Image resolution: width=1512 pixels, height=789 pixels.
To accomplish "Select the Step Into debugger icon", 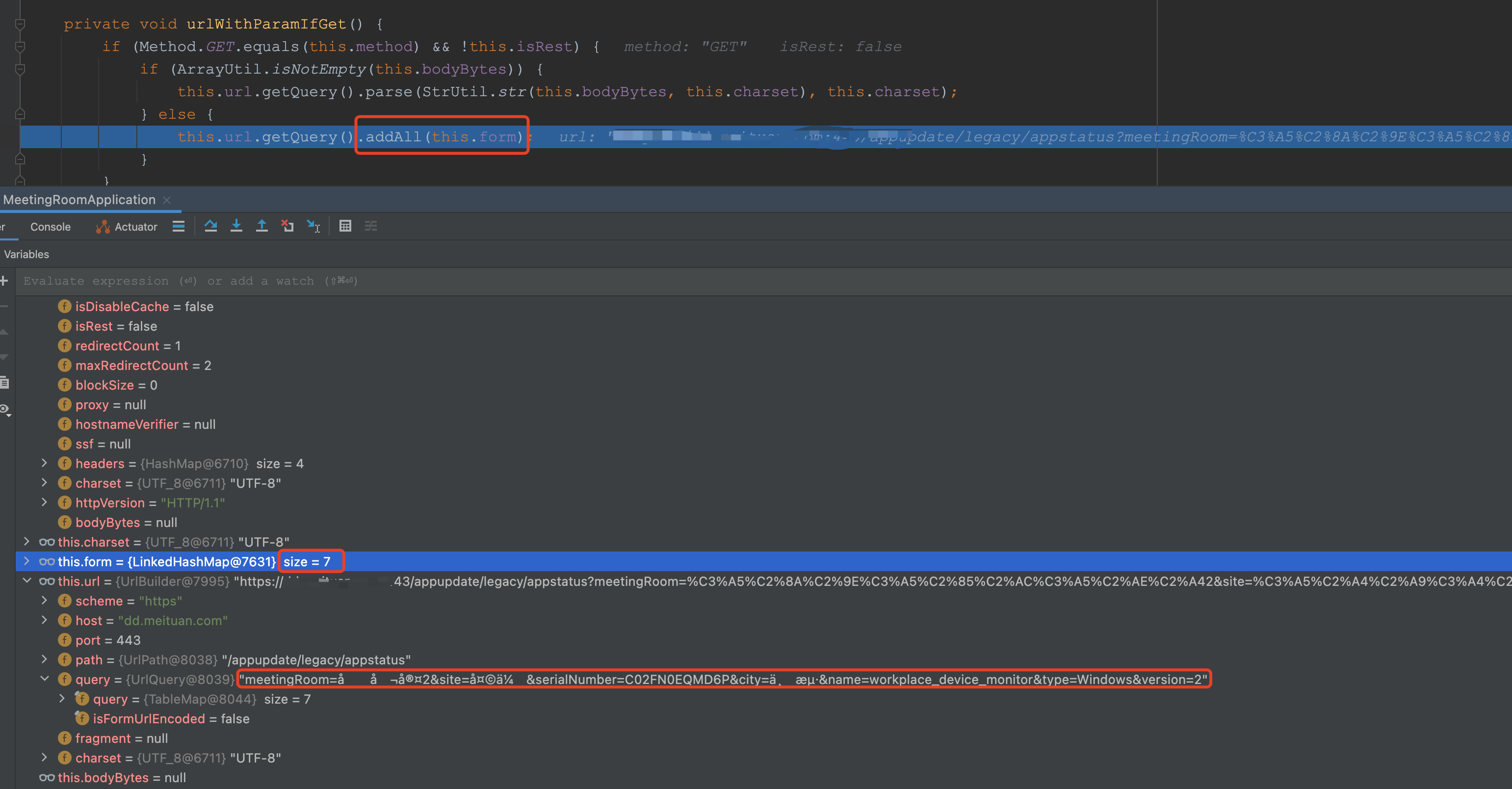I will (x=236, y=226).
